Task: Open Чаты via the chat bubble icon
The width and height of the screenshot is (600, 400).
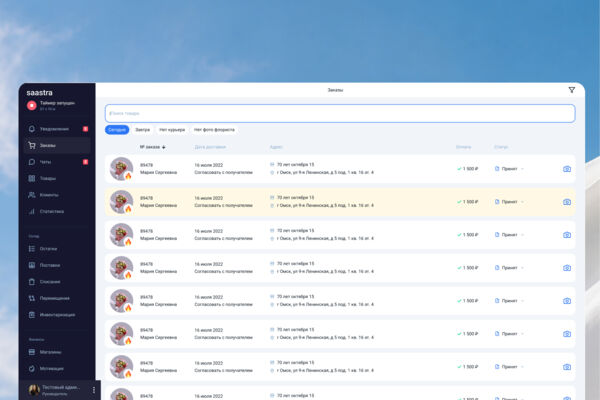Action: (x=32, y=162)
